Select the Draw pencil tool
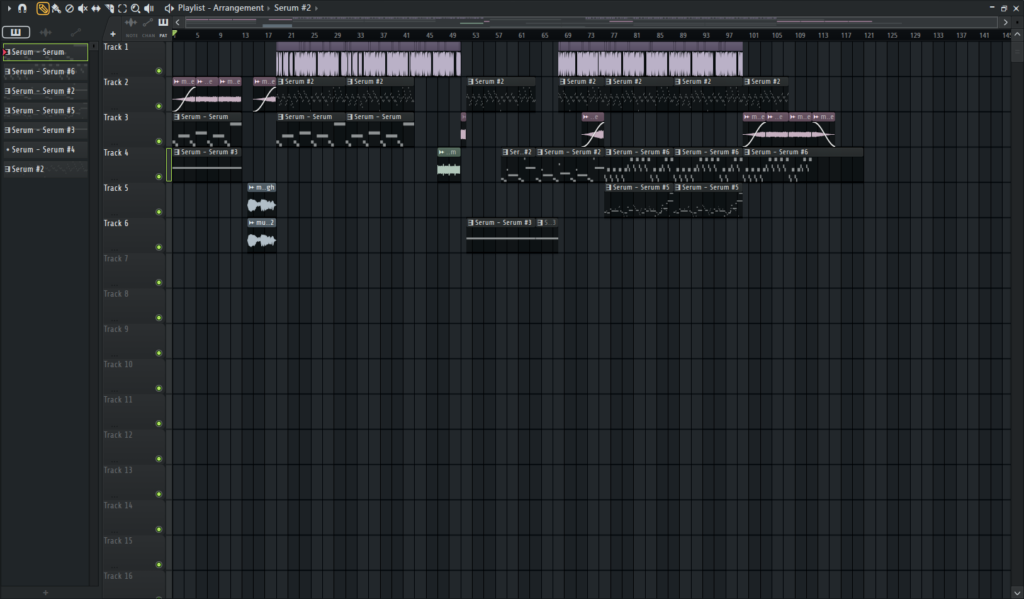This screenshot has height=599, width=1024. pos(43,8)
